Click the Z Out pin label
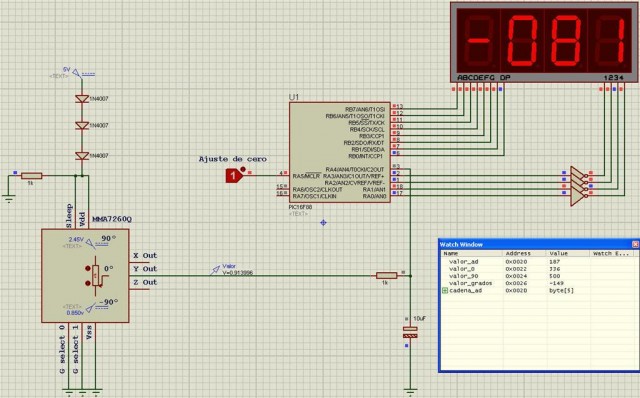 [x=145, y=282]
